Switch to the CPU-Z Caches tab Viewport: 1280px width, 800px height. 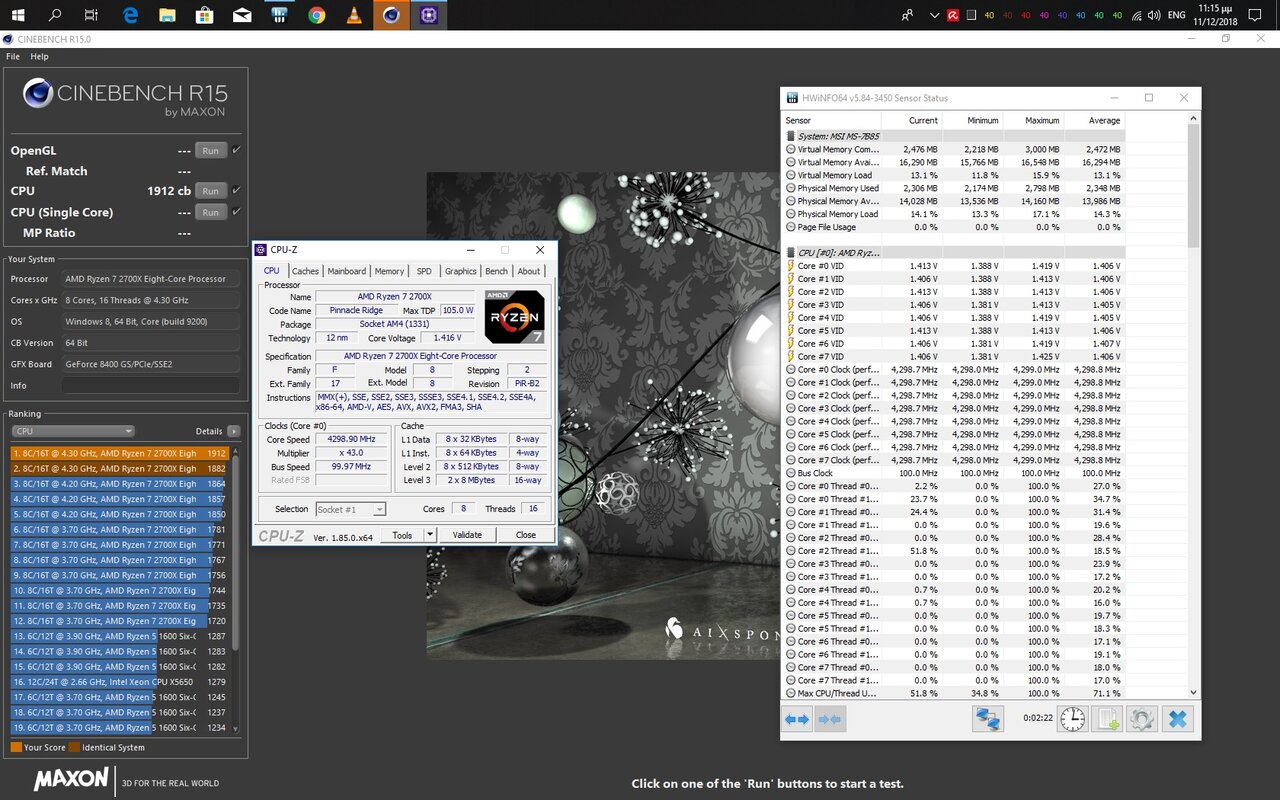(x=306, y=271)
